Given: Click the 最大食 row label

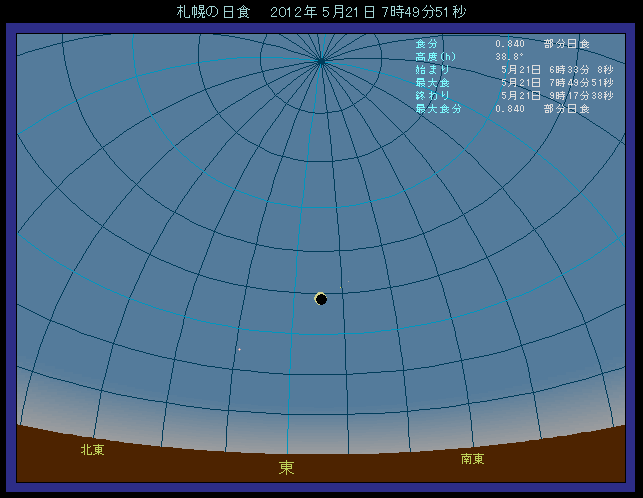Looking at the screenshot, I should tap(432, 82).
